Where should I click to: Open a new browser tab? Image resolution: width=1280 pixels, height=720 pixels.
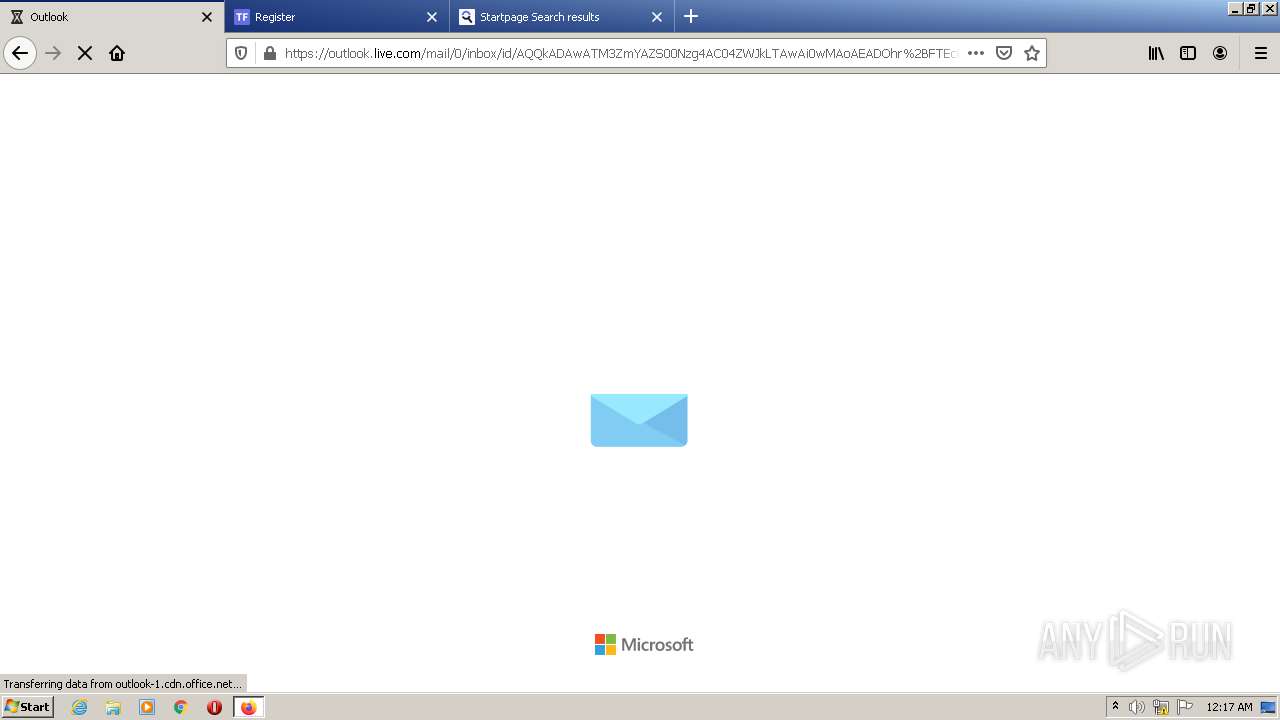click(691, 17)
